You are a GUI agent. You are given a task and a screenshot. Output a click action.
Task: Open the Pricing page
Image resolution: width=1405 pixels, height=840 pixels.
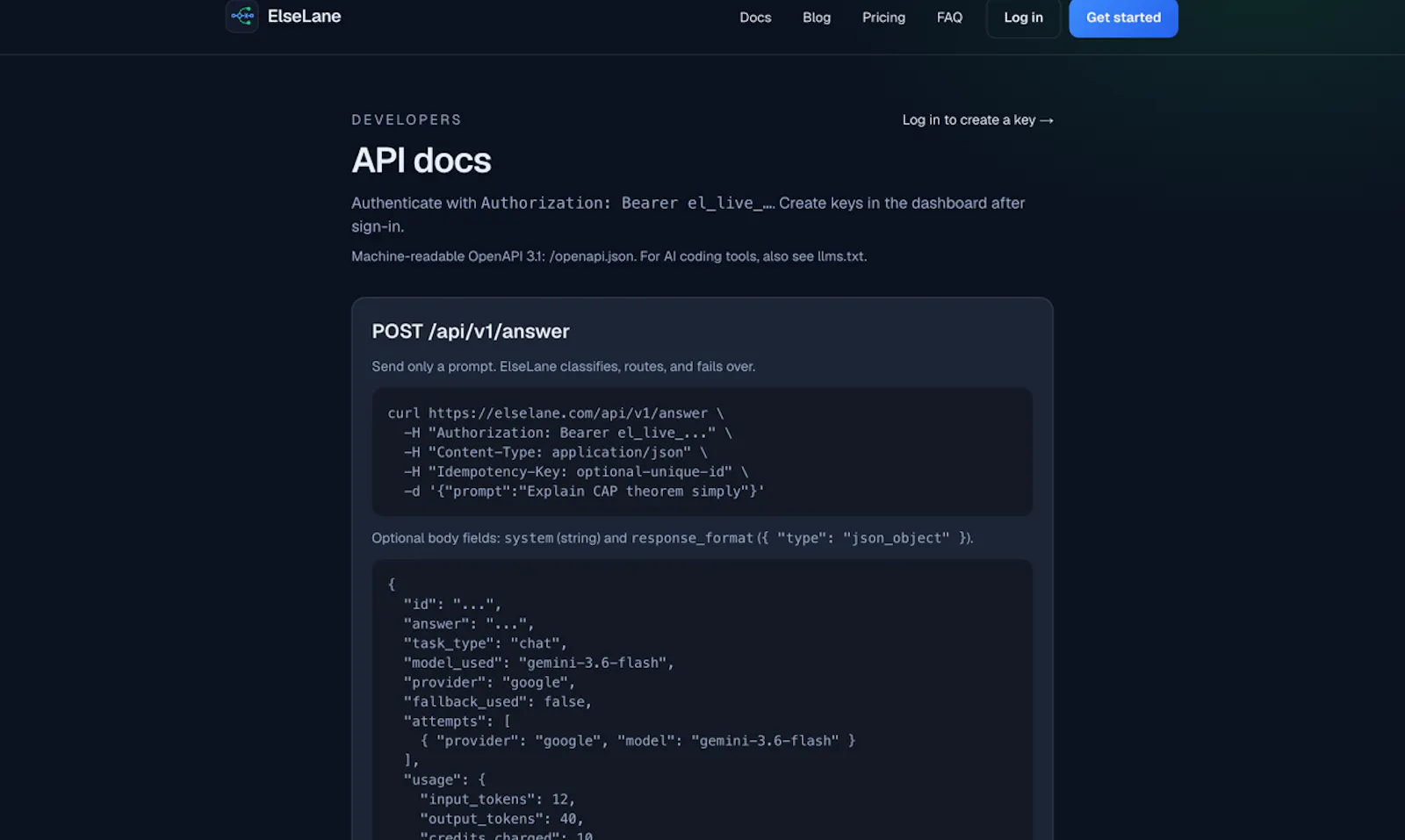(x=883, y=18)
